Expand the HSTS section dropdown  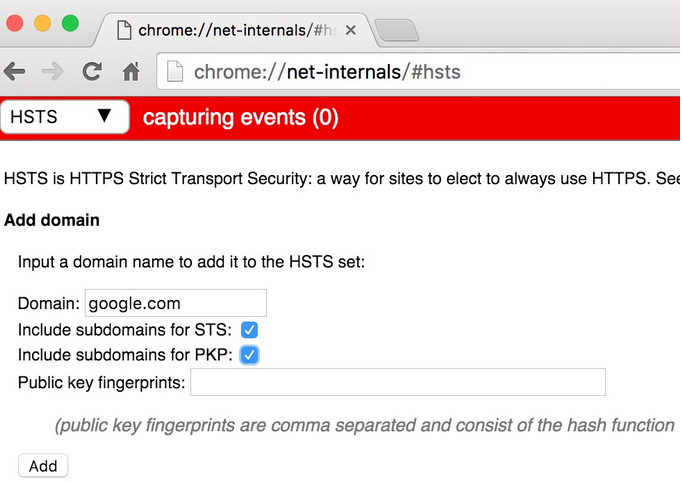(x=65, y=117)
